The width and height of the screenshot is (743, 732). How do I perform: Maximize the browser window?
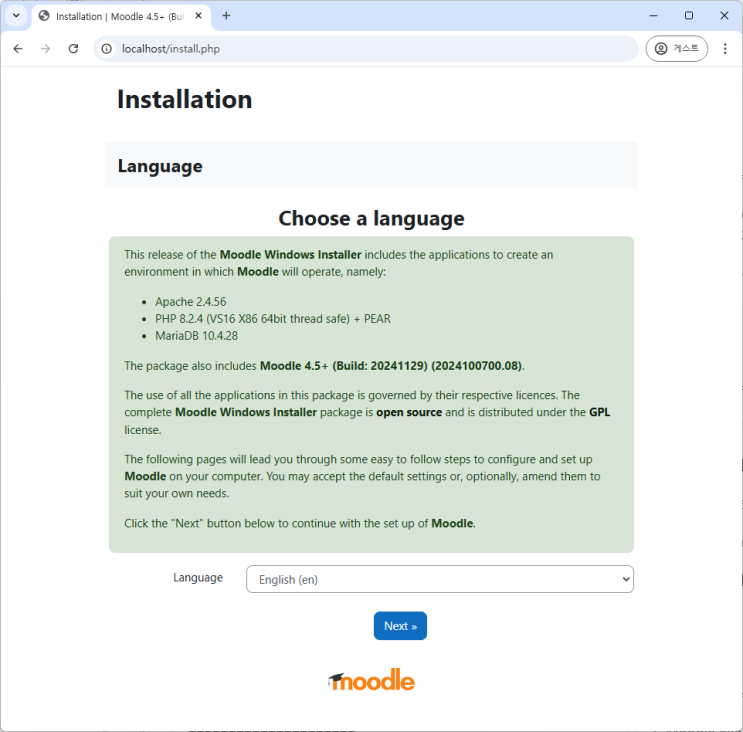tap(689, 16)
